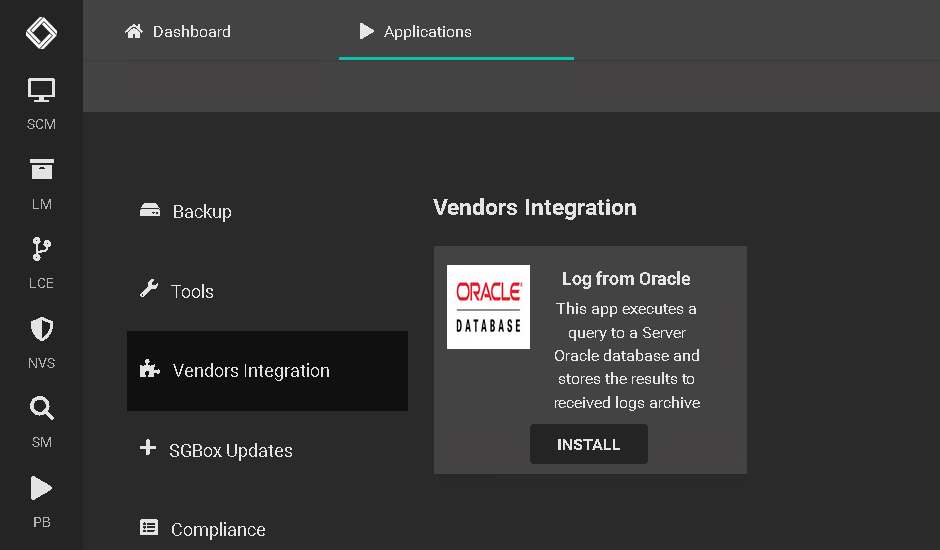Image resolution: width=940 pixels, height=550 pixels.
Task: Click the Log from Oracle title
Action: pyautogui.click(x=626, y=279)
